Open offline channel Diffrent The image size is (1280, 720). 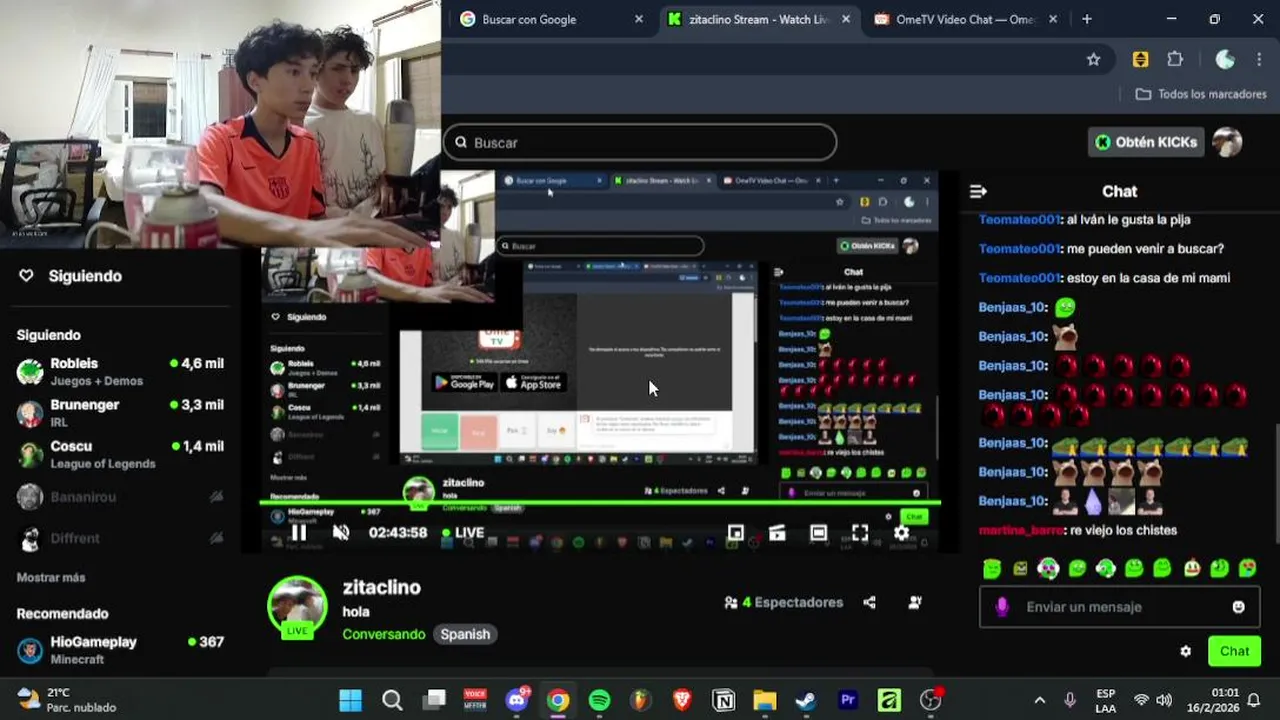120,538
